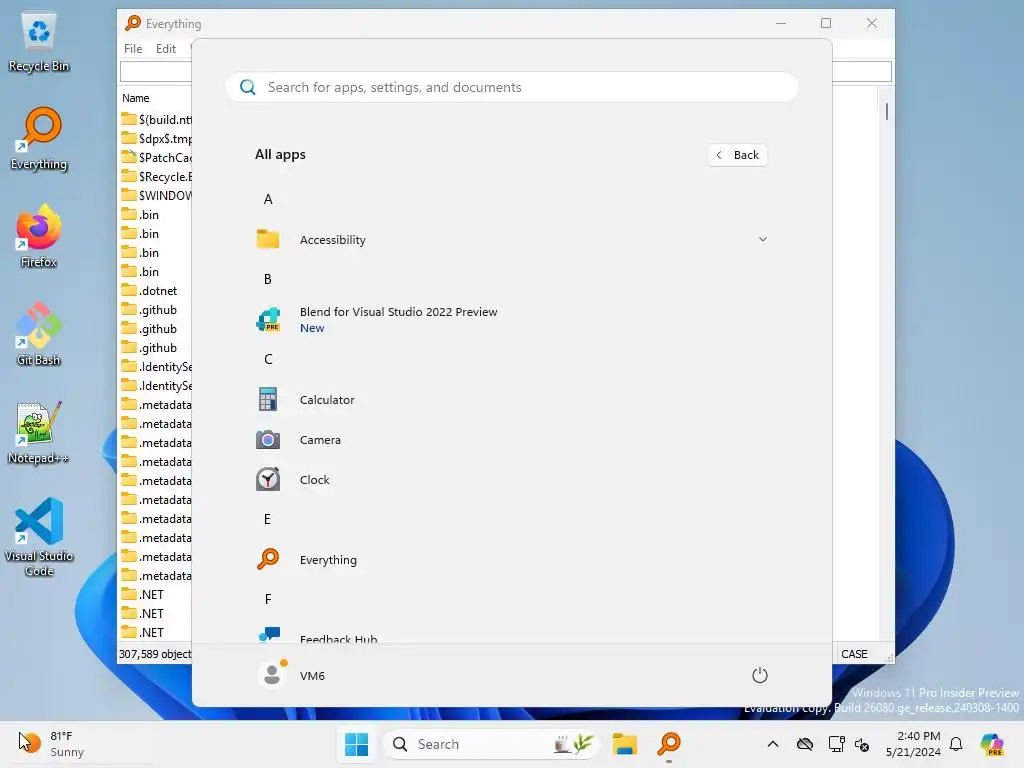This screenshot has width=1024, height=768.
Task: Open the notifications bell icon
Action: tap(956, 744)
